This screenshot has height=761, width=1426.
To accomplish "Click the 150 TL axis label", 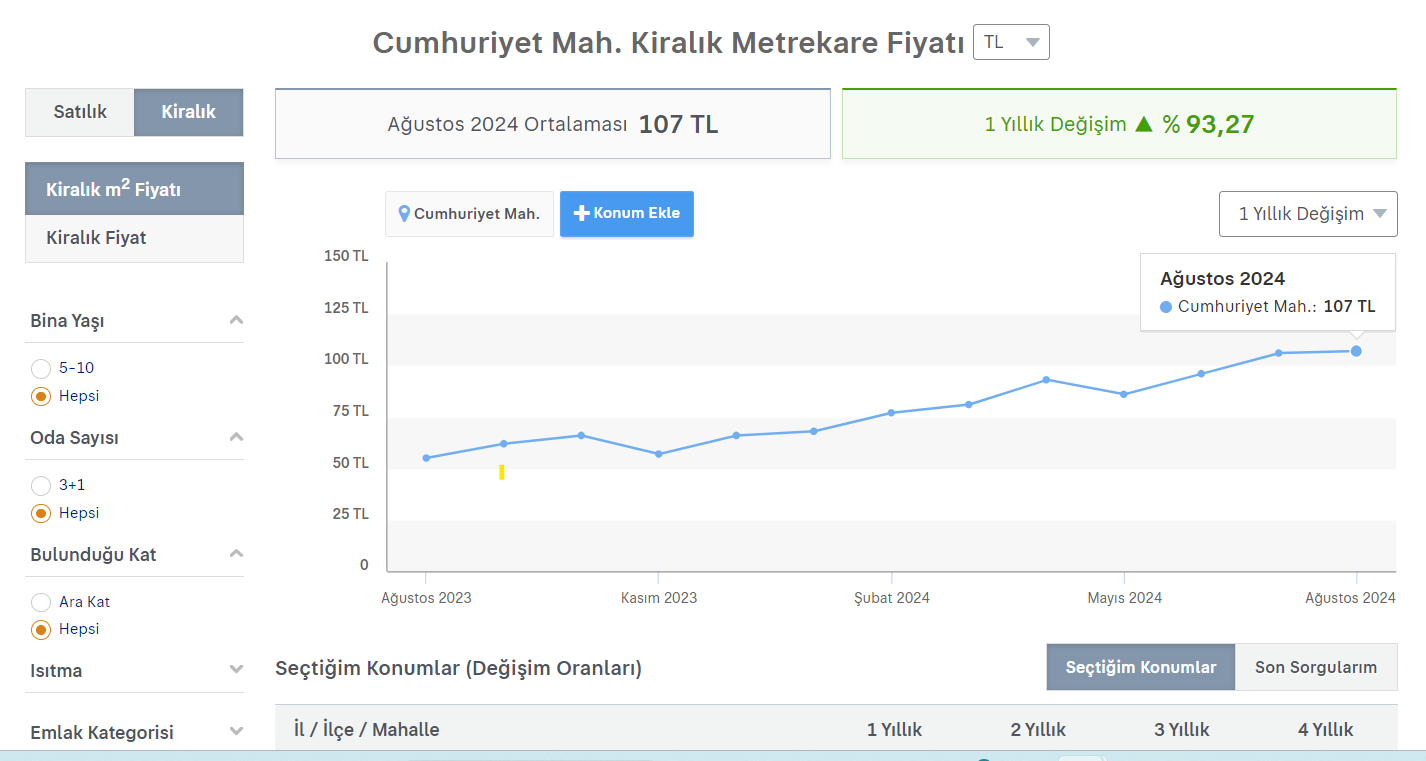I will coord(346,256).
